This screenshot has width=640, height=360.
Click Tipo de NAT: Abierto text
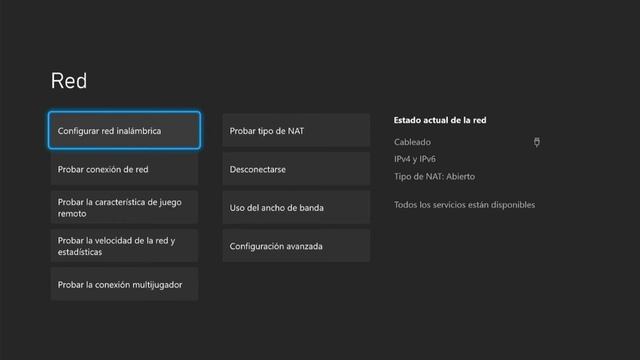pos(434,176)
